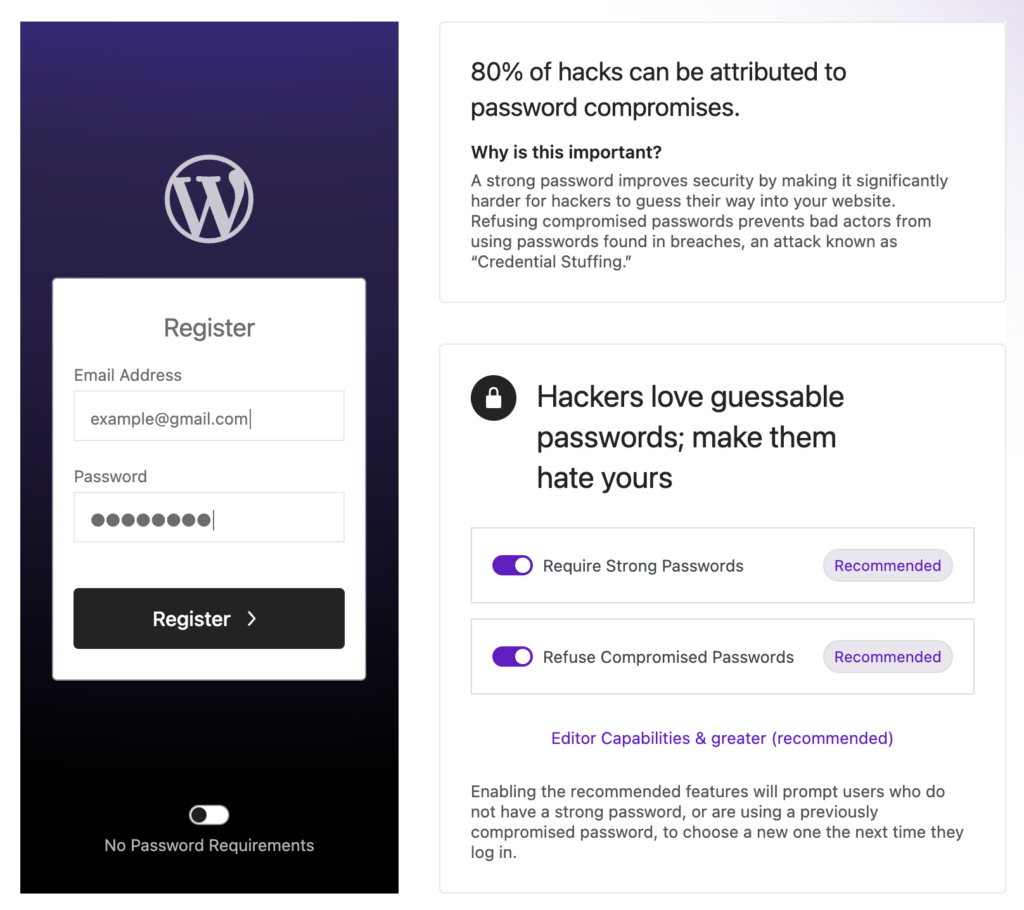Click the Password label above the field

[x=110, y=476]
